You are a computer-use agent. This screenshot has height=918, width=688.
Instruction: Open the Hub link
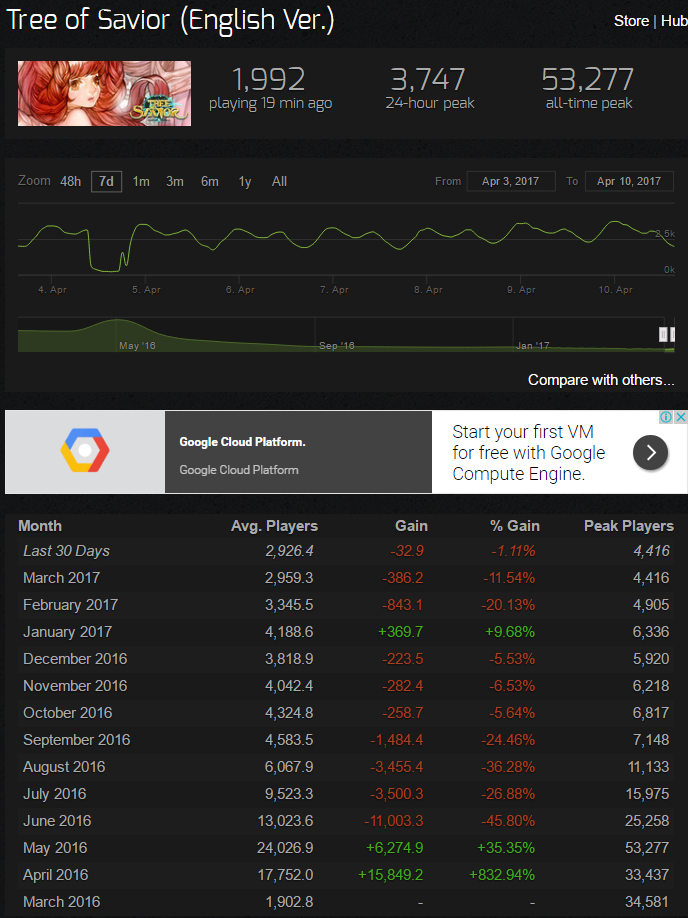673,21
